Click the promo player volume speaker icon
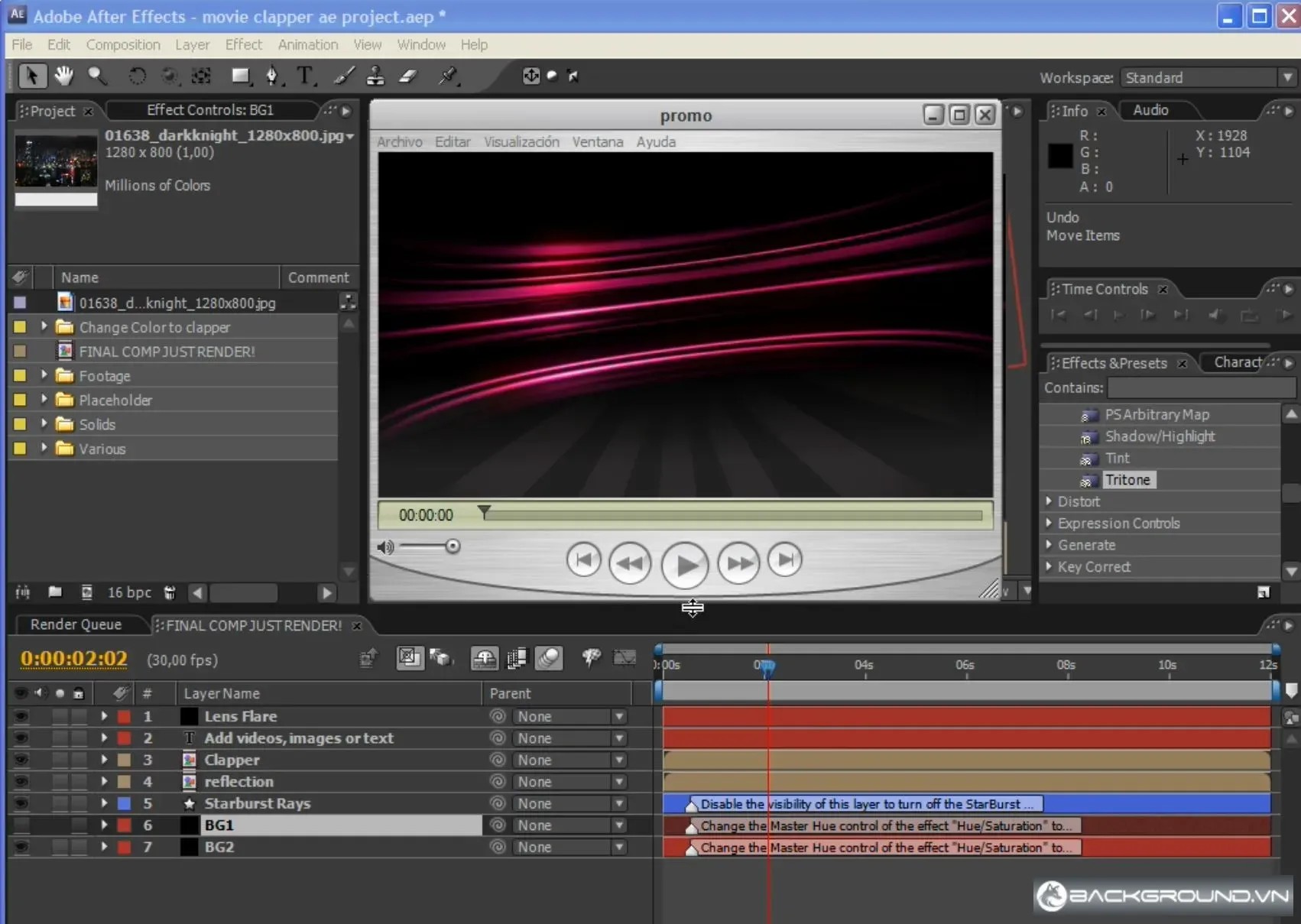 click(x=385, y=547)
